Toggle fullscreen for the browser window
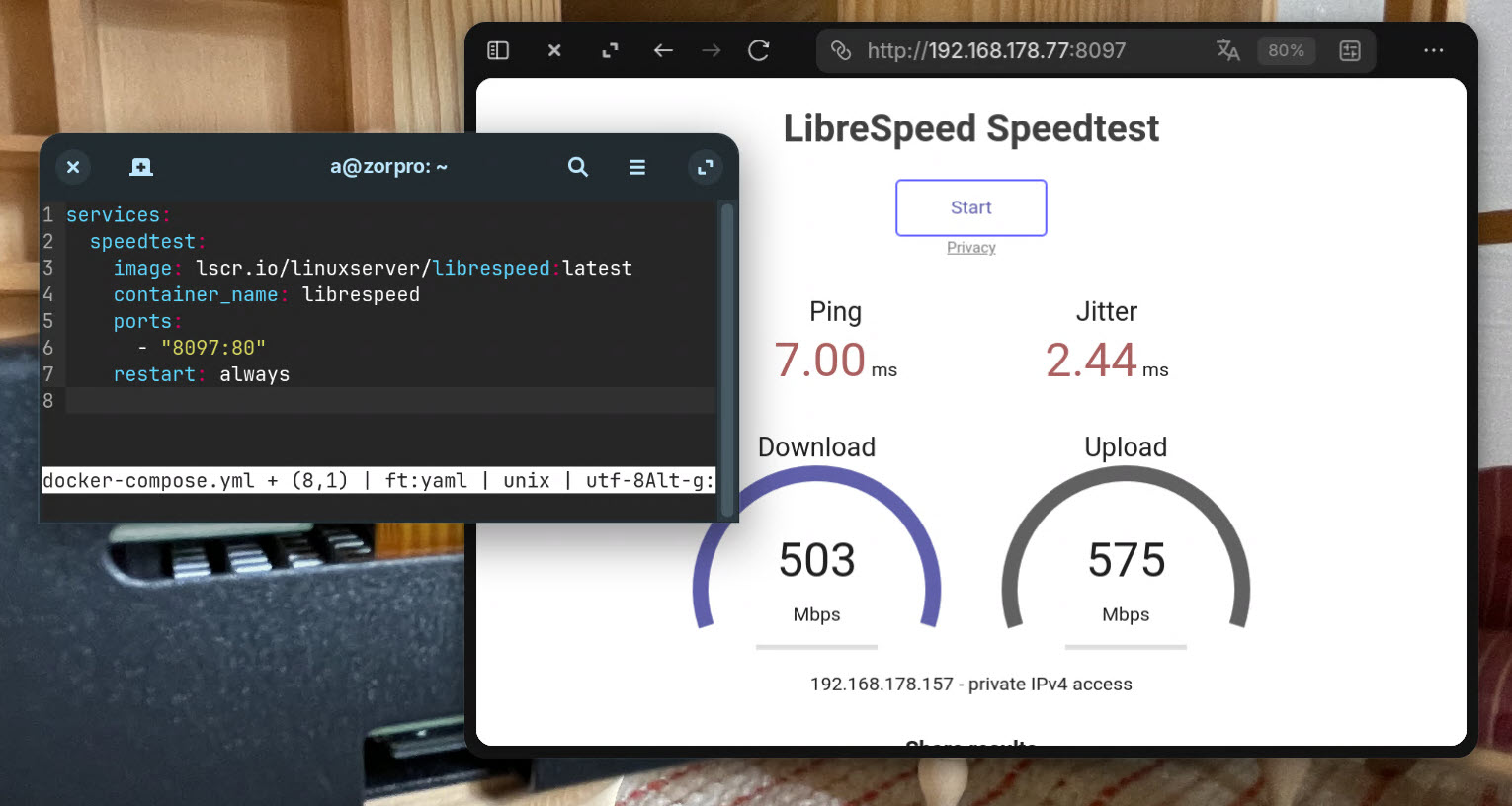Viewport: 1512px width, 806px height. (611, 50)
